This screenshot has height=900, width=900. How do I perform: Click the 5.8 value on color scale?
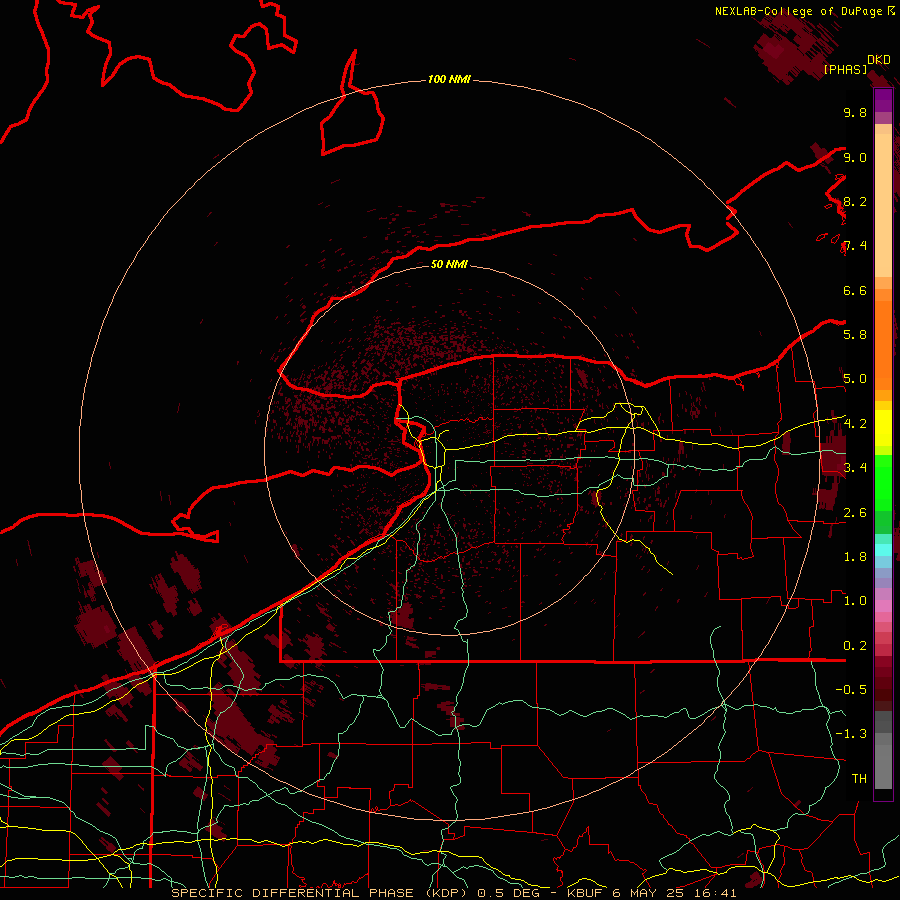tap(855, 334)
